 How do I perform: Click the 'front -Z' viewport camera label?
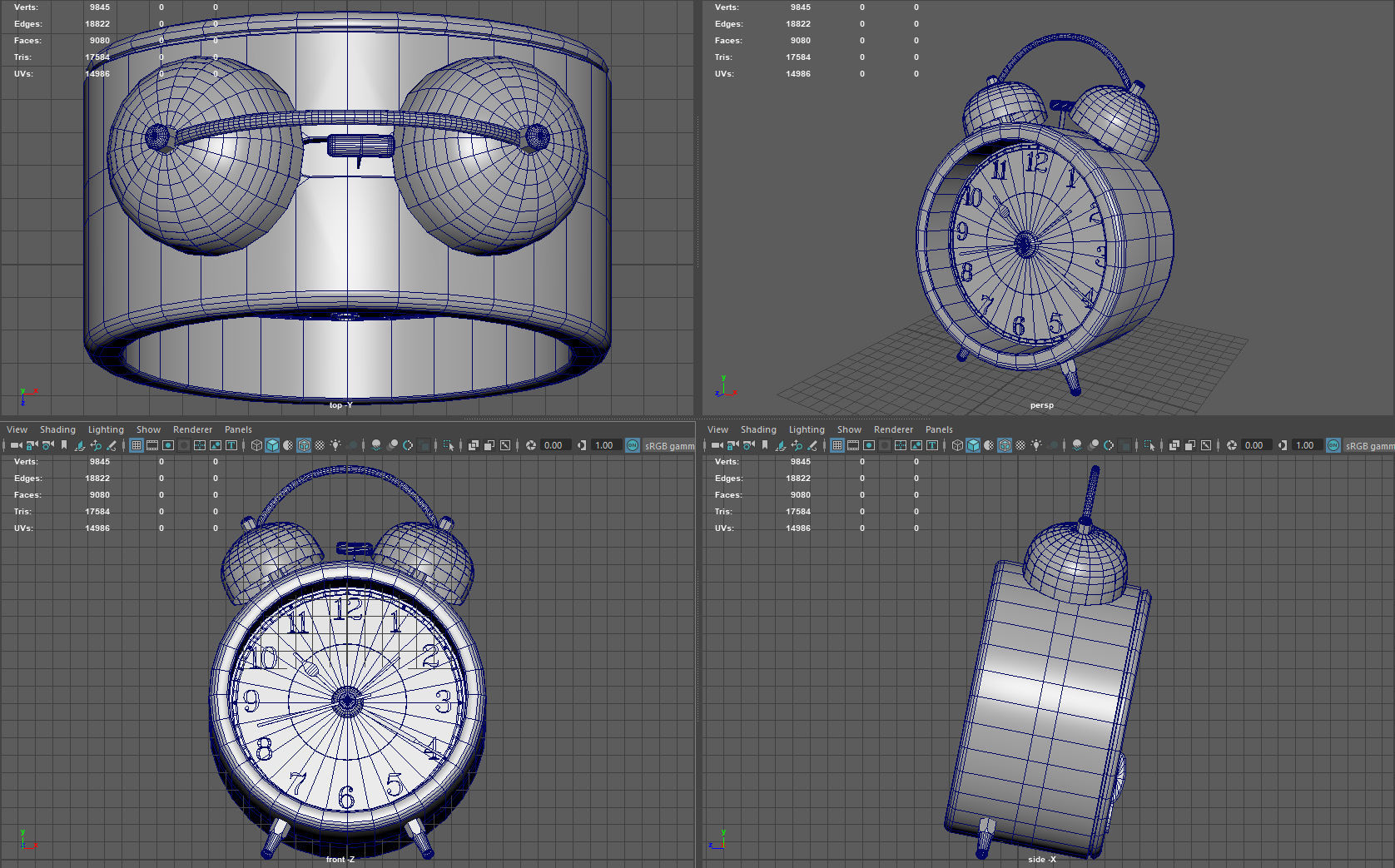coord(340,859)
